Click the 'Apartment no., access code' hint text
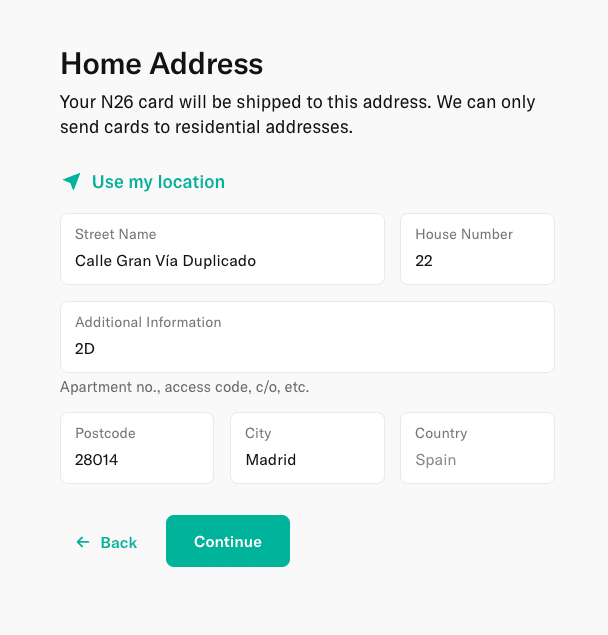The height and width of the screenshot is (635, 608). pyautogui.click(x=184, y=387)
